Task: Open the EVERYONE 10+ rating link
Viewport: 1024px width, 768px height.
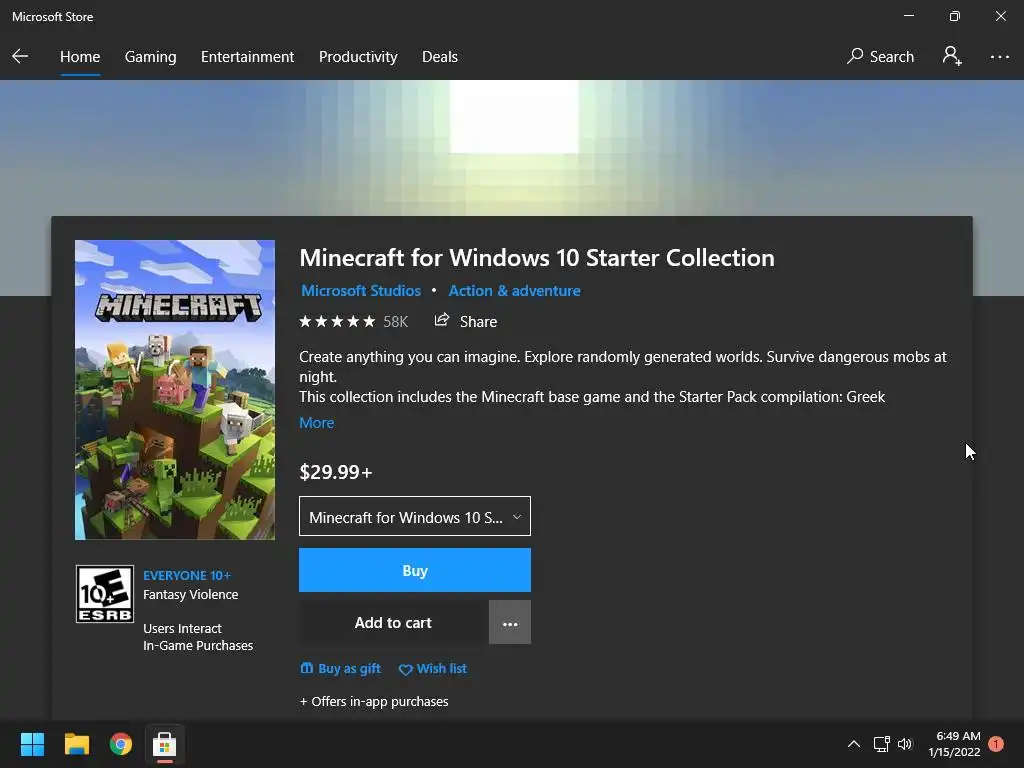Action: [187, 575]
